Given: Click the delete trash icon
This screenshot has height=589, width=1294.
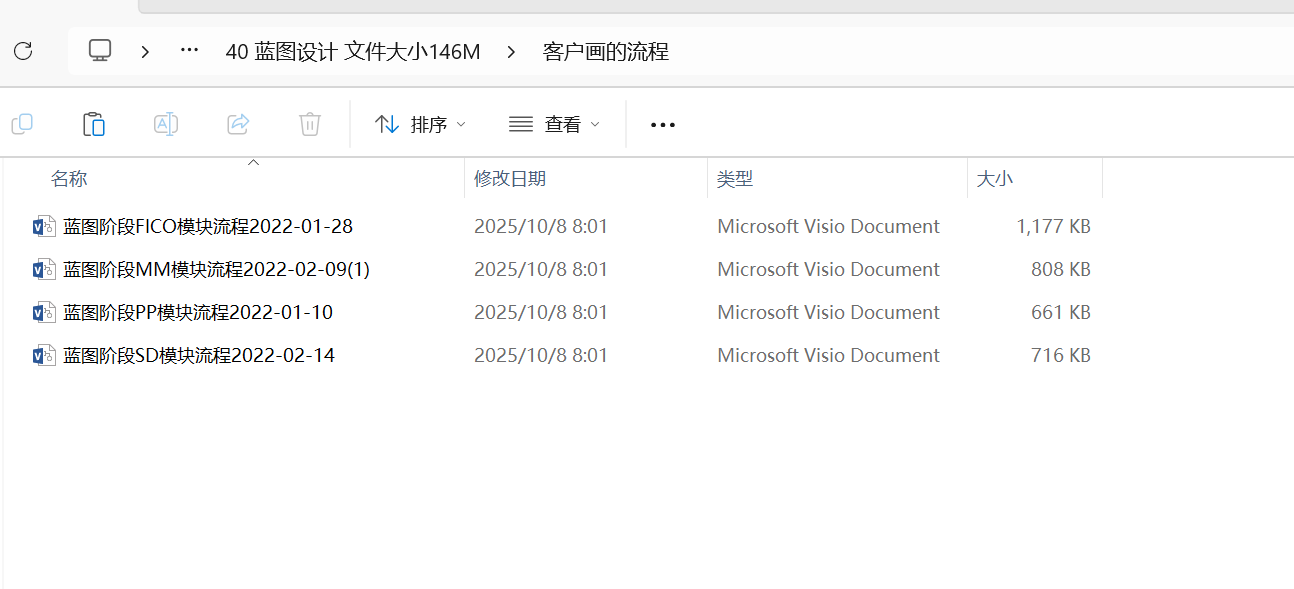Looking at the screenshot, I should pyautogui.click(x=310, y=124).
